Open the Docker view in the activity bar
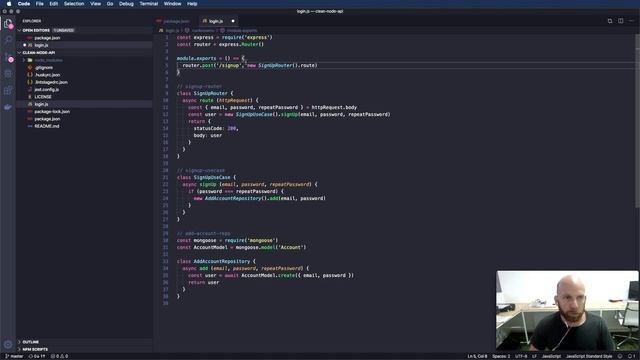The image size is (640, 360). pos(8,107)
